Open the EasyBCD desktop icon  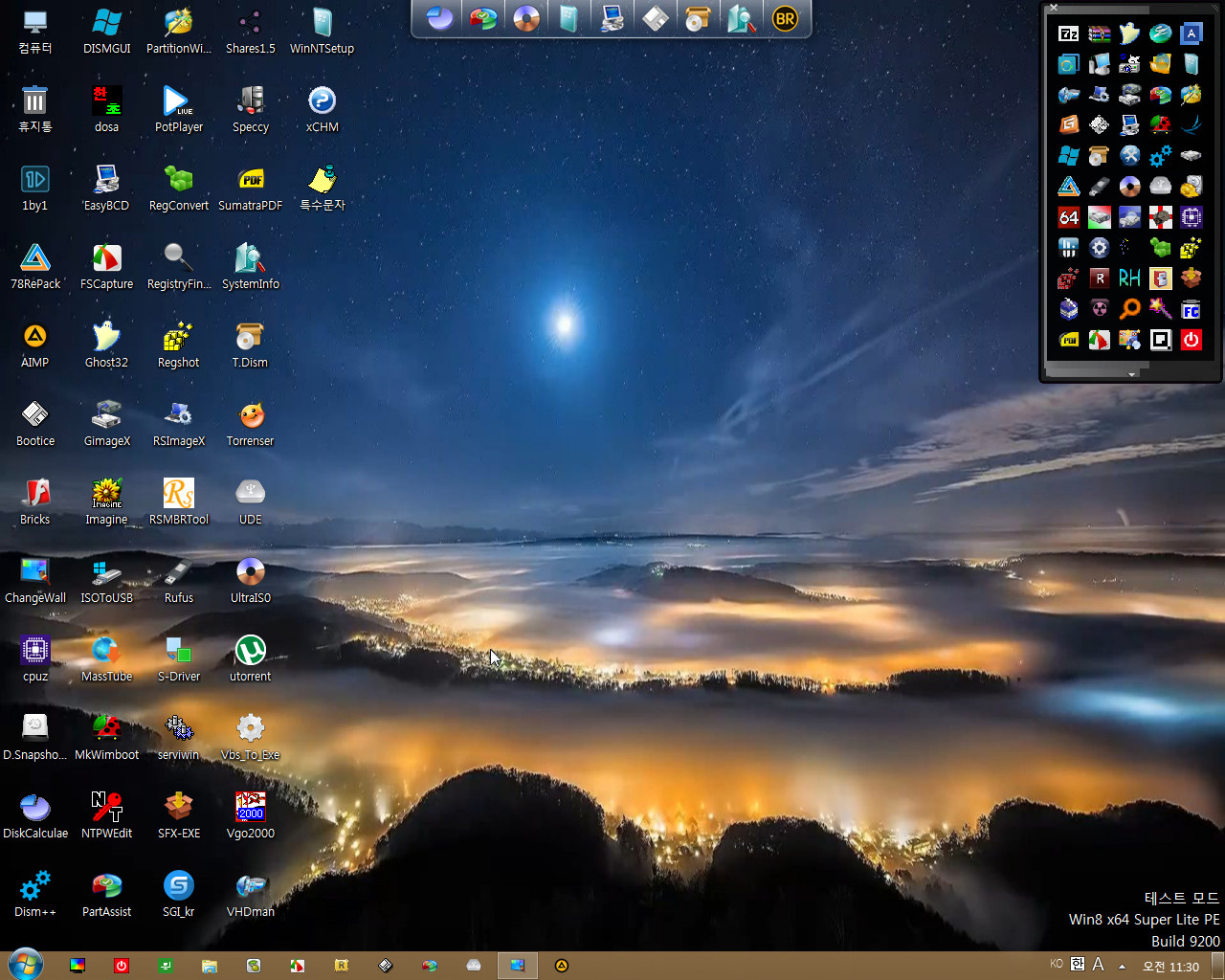pyautogui.click(x=106, y=189)
